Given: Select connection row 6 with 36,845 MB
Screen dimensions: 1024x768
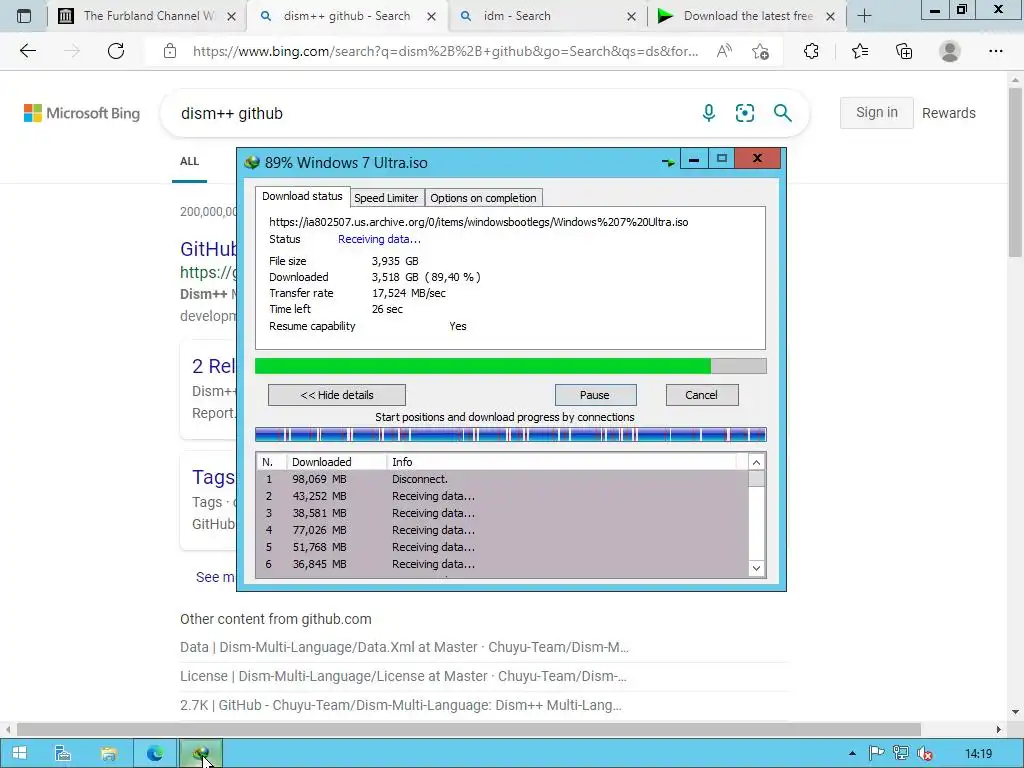Looking at the screenshot, I should click(x=502, y=564).
